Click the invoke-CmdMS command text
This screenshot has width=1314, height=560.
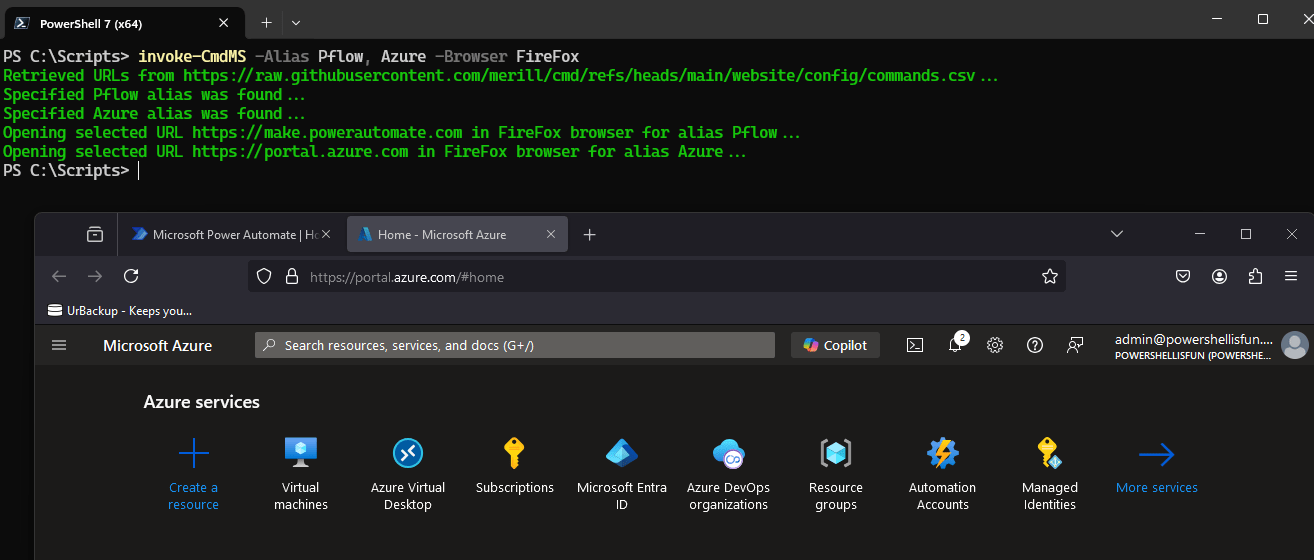pyautogui.click(x=193, y=56)
